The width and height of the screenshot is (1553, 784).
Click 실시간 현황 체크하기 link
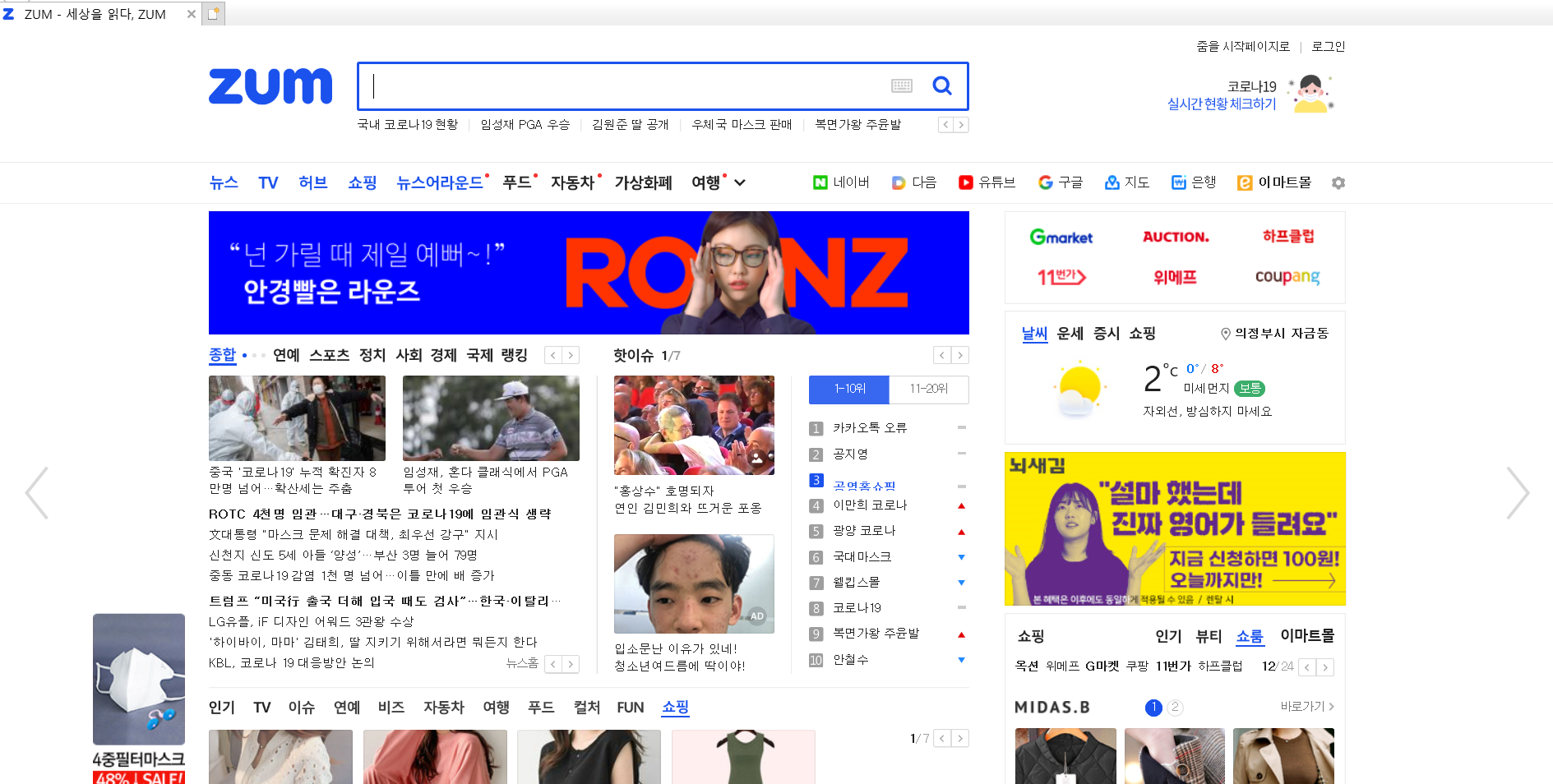click(1222, 104)
